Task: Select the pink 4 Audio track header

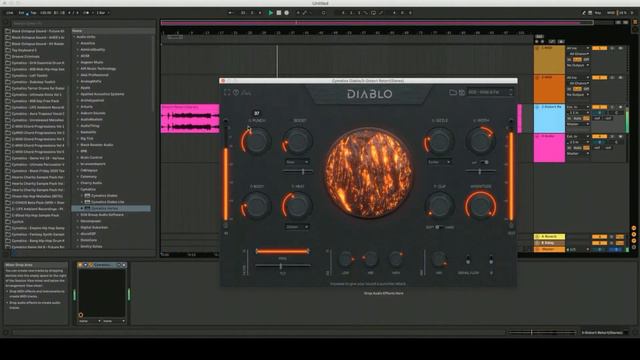Action: [x=549, y=148]
